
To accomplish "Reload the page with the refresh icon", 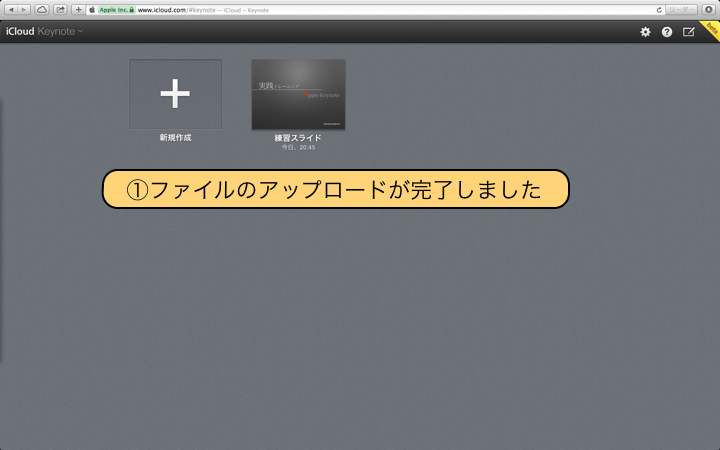I will pos(659,10).
